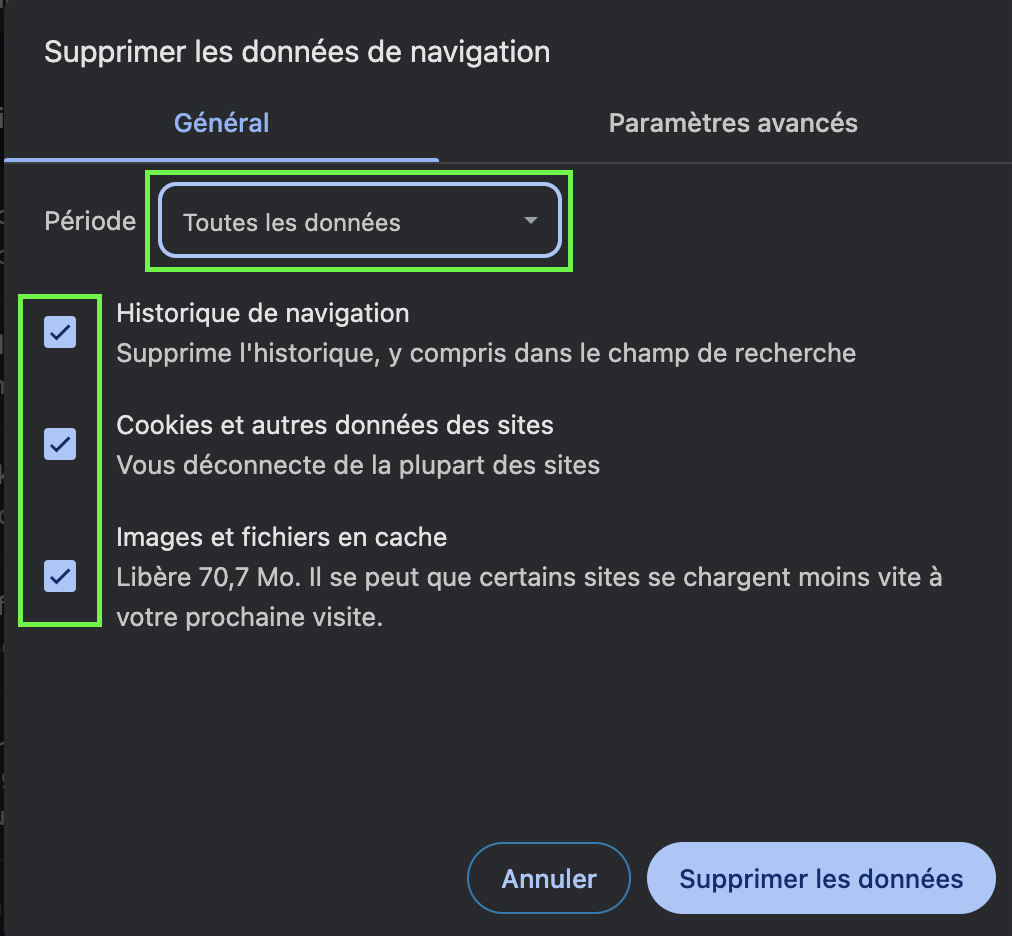
Task: Confirm with Supprimer les données button
Action: click(821, 879)
